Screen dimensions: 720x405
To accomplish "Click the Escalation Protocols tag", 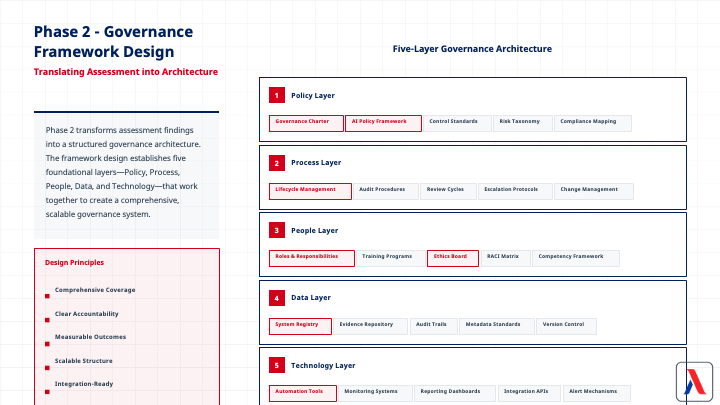I will (512, 190).
